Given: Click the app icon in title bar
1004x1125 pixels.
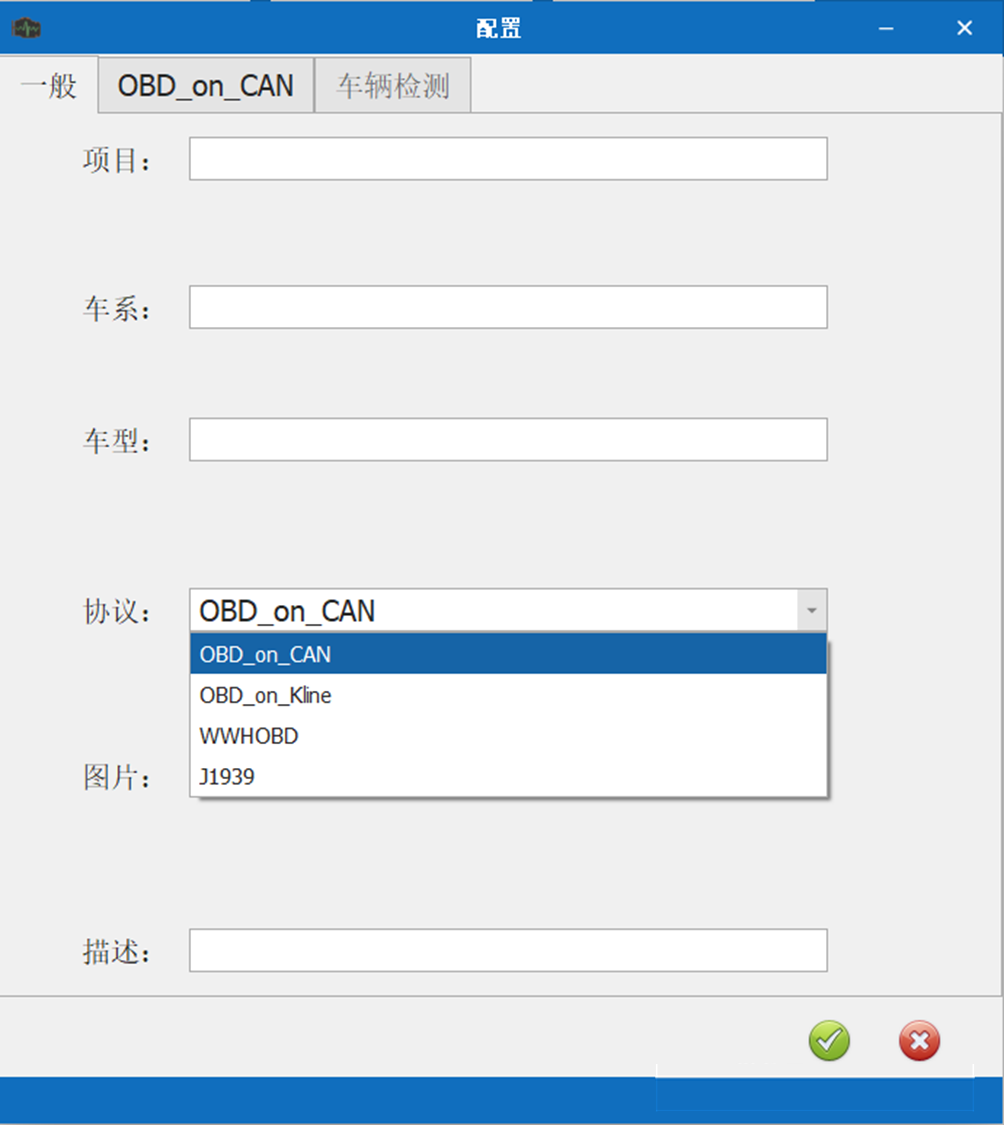Looking at the screenshot, I should click(27, 28).
